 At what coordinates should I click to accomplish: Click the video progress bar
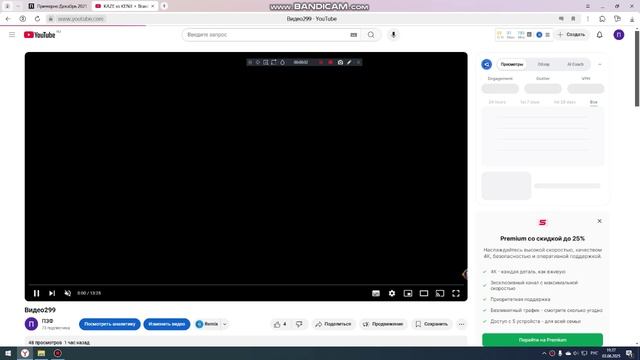point(246,284)
